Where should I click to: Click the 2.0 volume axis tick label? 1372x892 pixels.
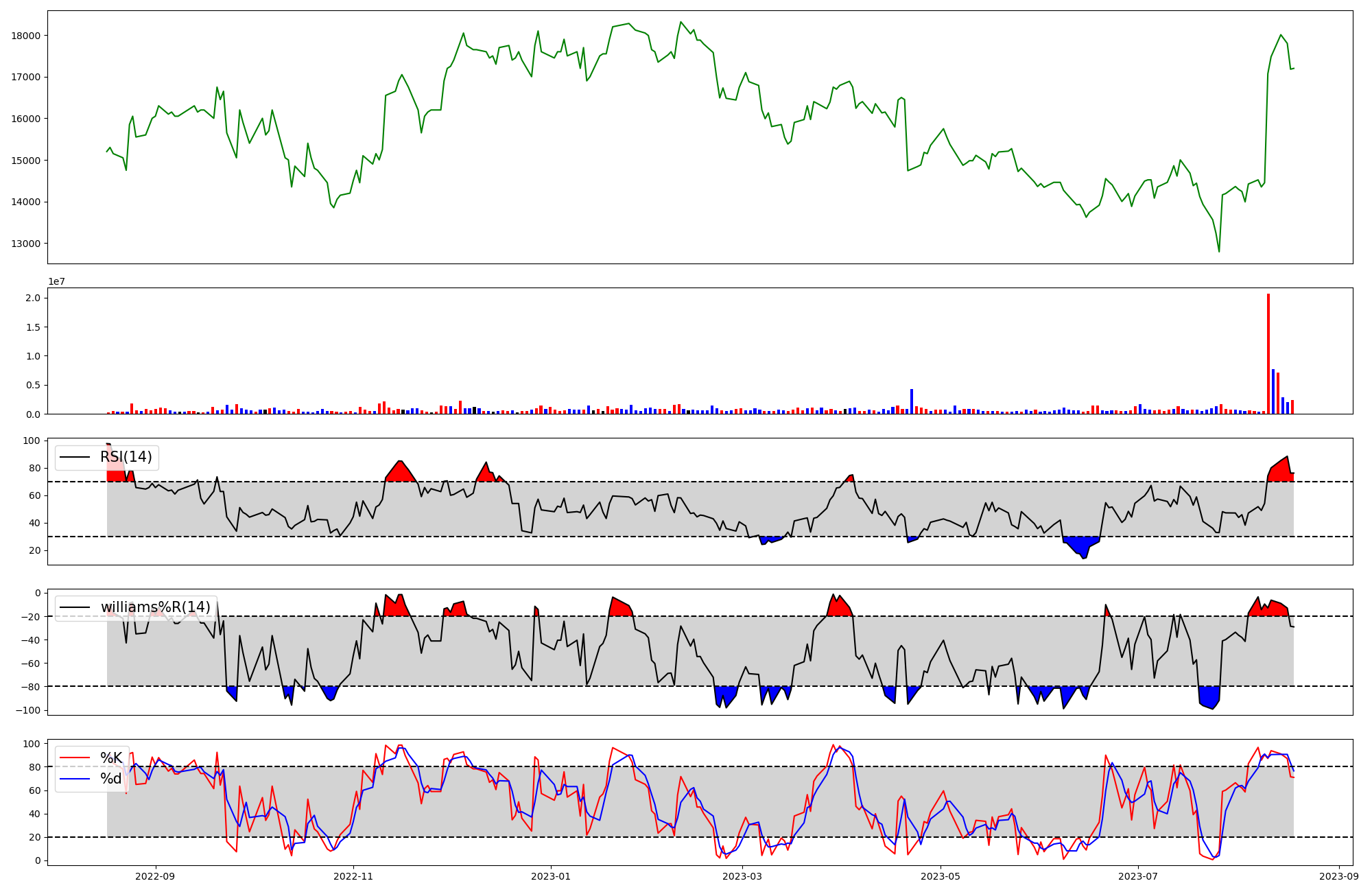coord(33,298)
